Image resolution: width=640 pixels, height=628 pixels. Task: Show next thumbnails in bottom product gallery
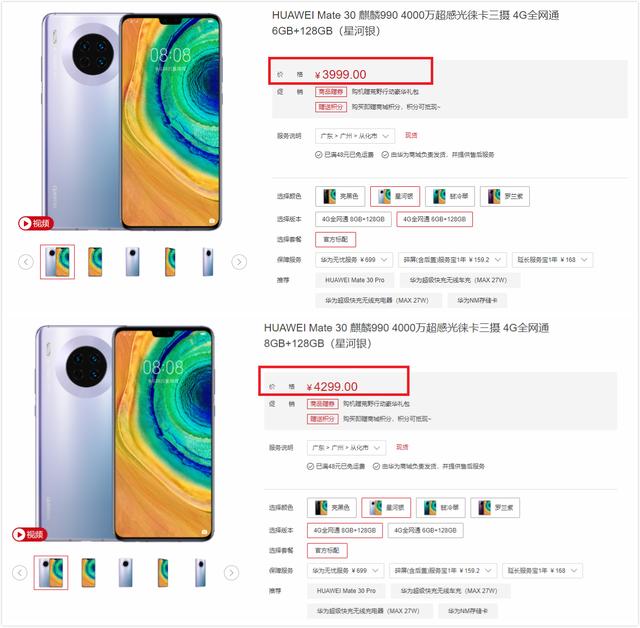click(x=231, y=573)
